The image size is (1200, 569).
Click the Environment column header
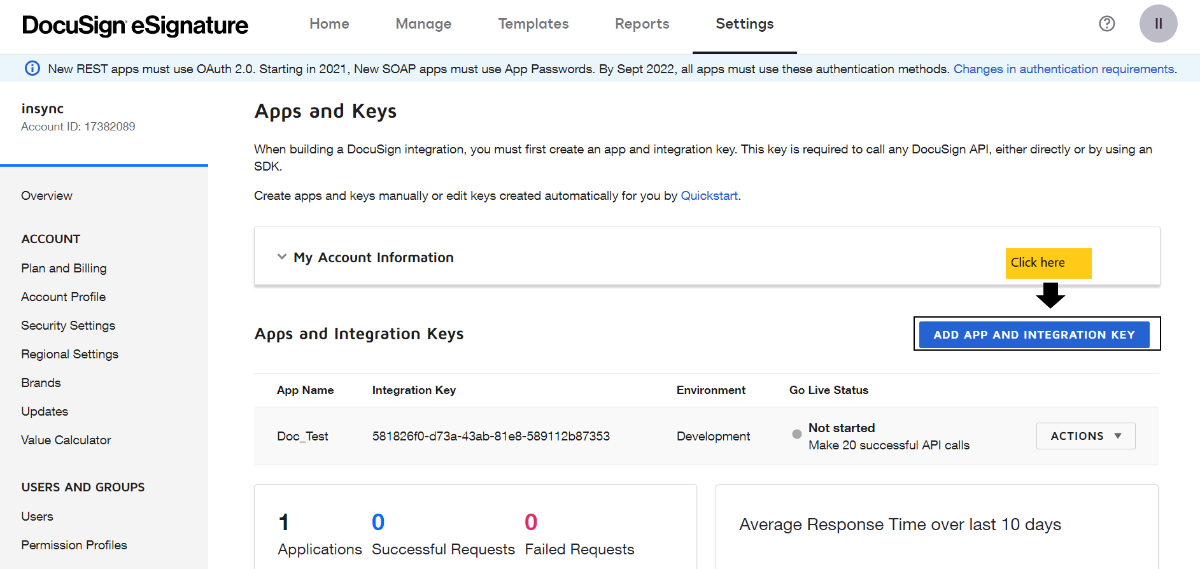711,390
